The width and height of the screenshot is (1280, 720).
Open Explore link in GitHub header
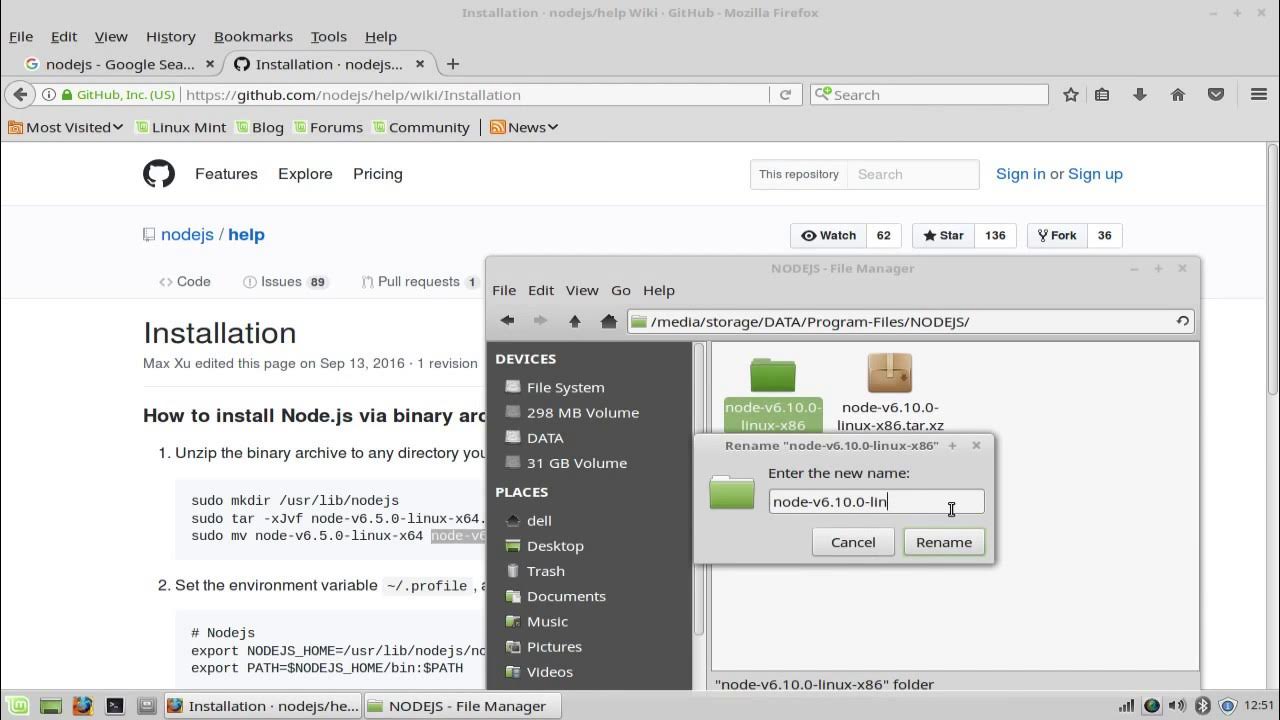[x=305, y=174]
